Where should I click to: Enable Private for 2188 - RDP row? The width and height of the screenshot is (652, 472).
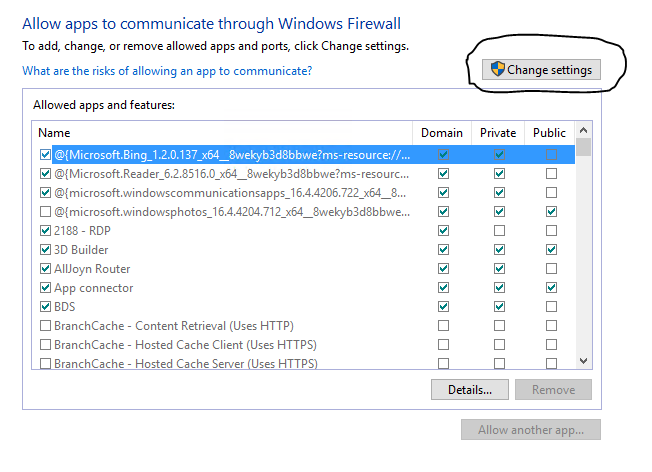click(x=499, y=231)
